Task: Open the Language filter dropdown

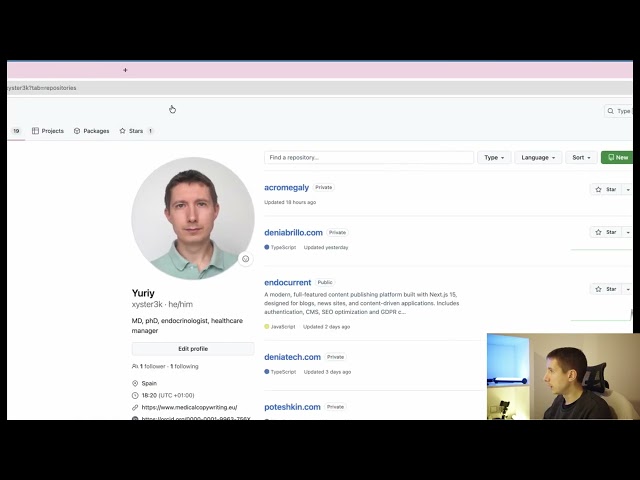Action: click(538, 158)
